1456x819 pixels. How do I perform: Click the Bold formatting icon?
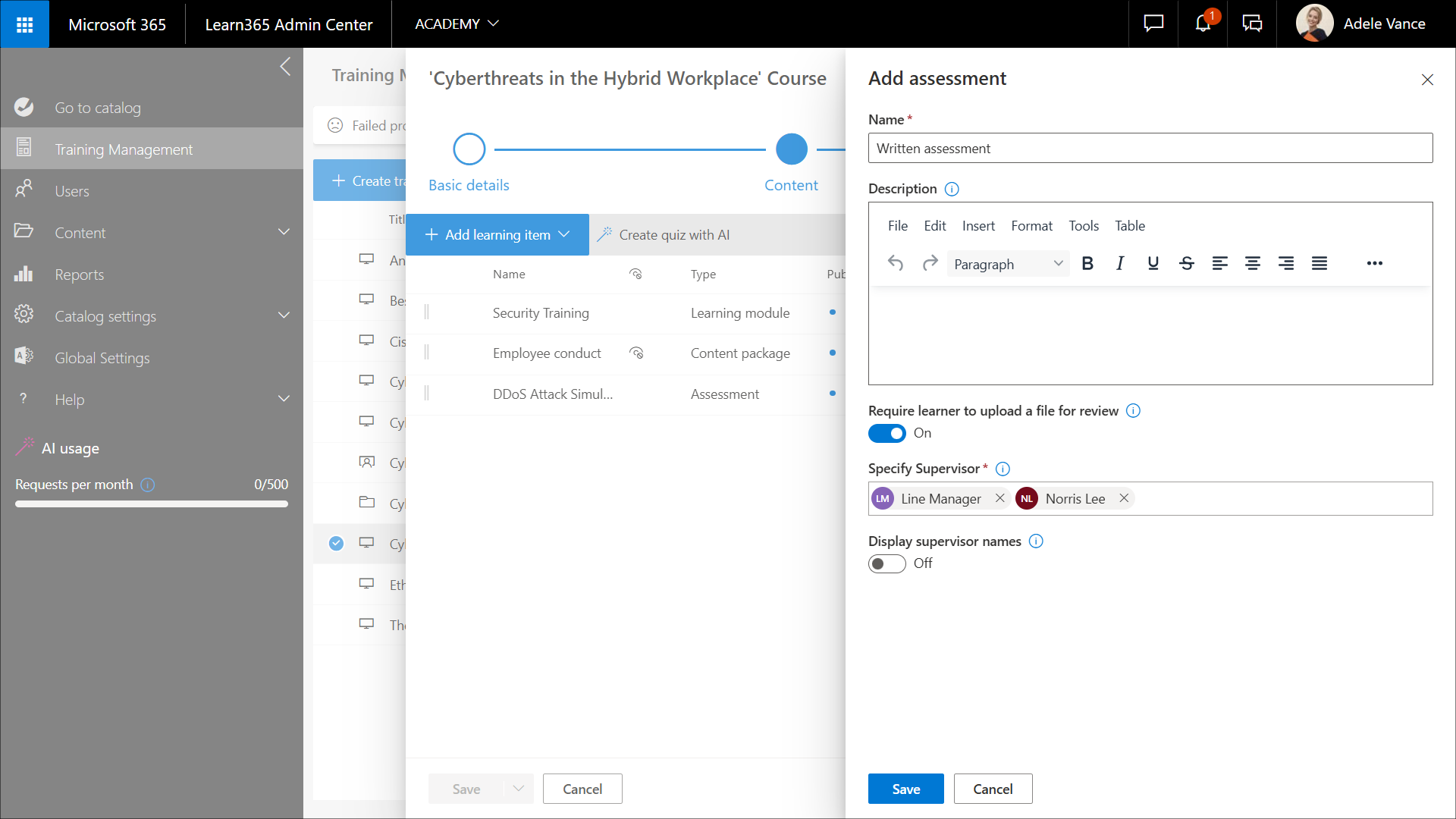1087,263
